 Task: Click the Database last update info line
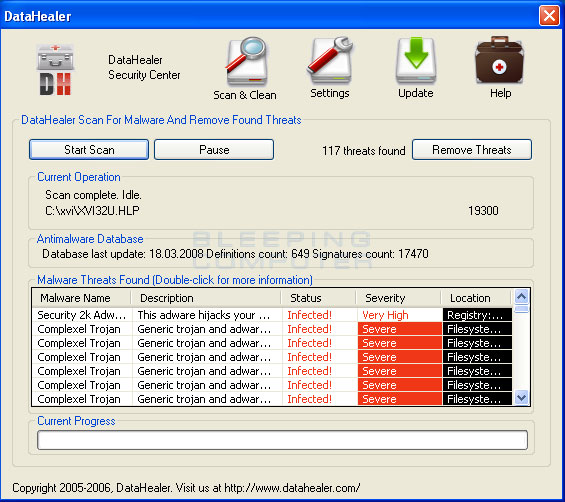[x=235, y=254]
